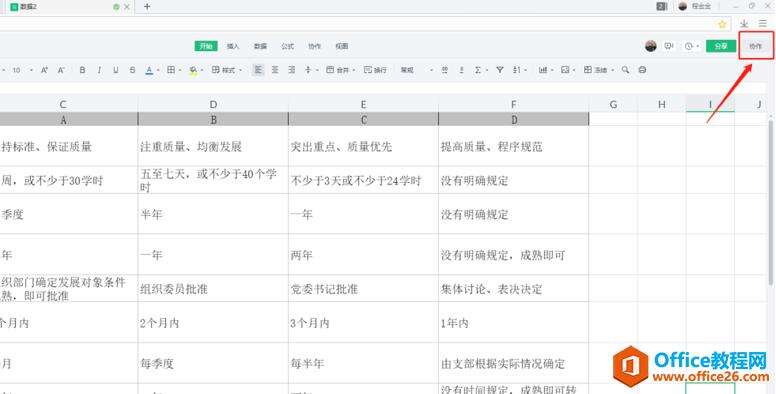Image resolution: width=776 pixels, height=394 pixels.
Task: Expand the font size dropdown
Action: click(31, 70)
